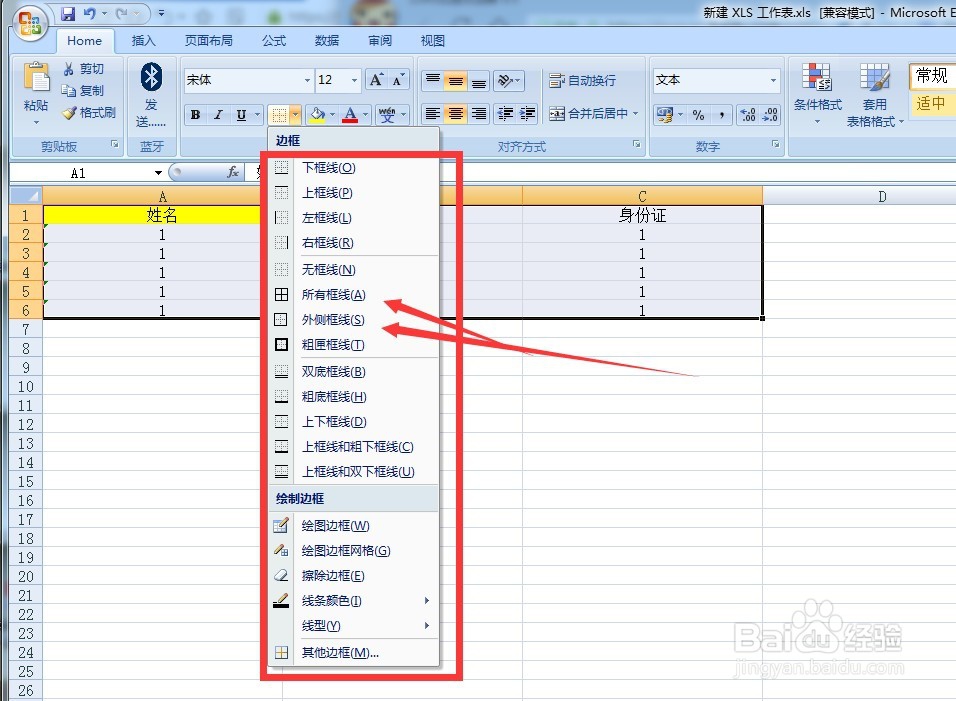Switch to the 公式 tab

click(x=274, y=41)
